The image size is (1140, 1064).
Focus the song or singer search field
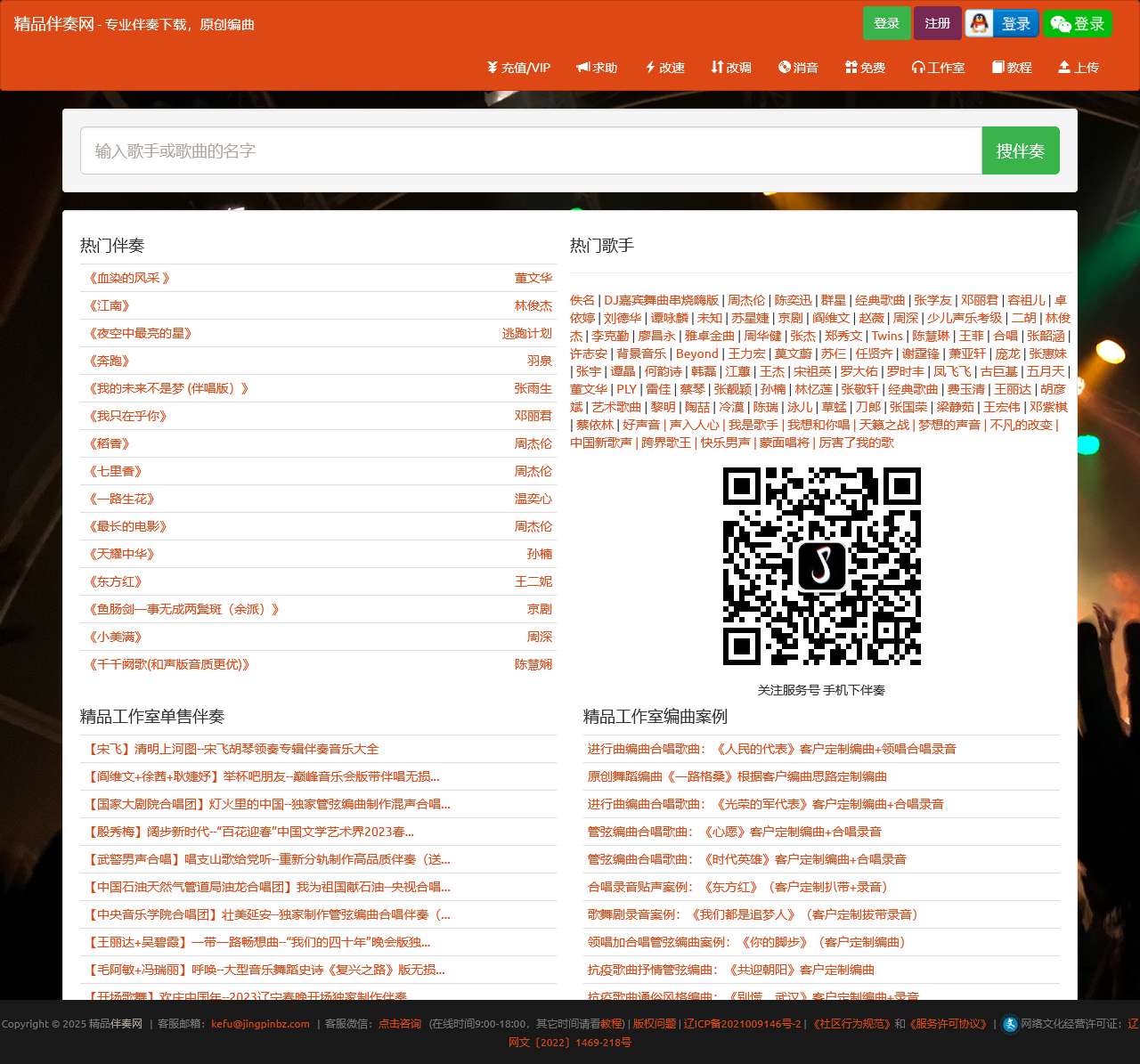[x=531, y=151]
